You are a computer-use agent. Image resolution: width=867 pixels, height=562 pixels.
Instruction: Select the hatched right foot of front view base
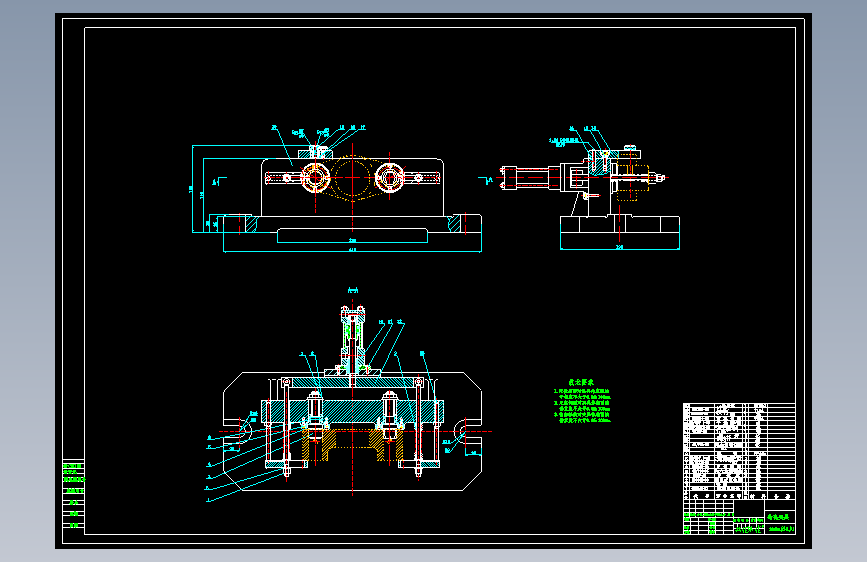point(454,223)
